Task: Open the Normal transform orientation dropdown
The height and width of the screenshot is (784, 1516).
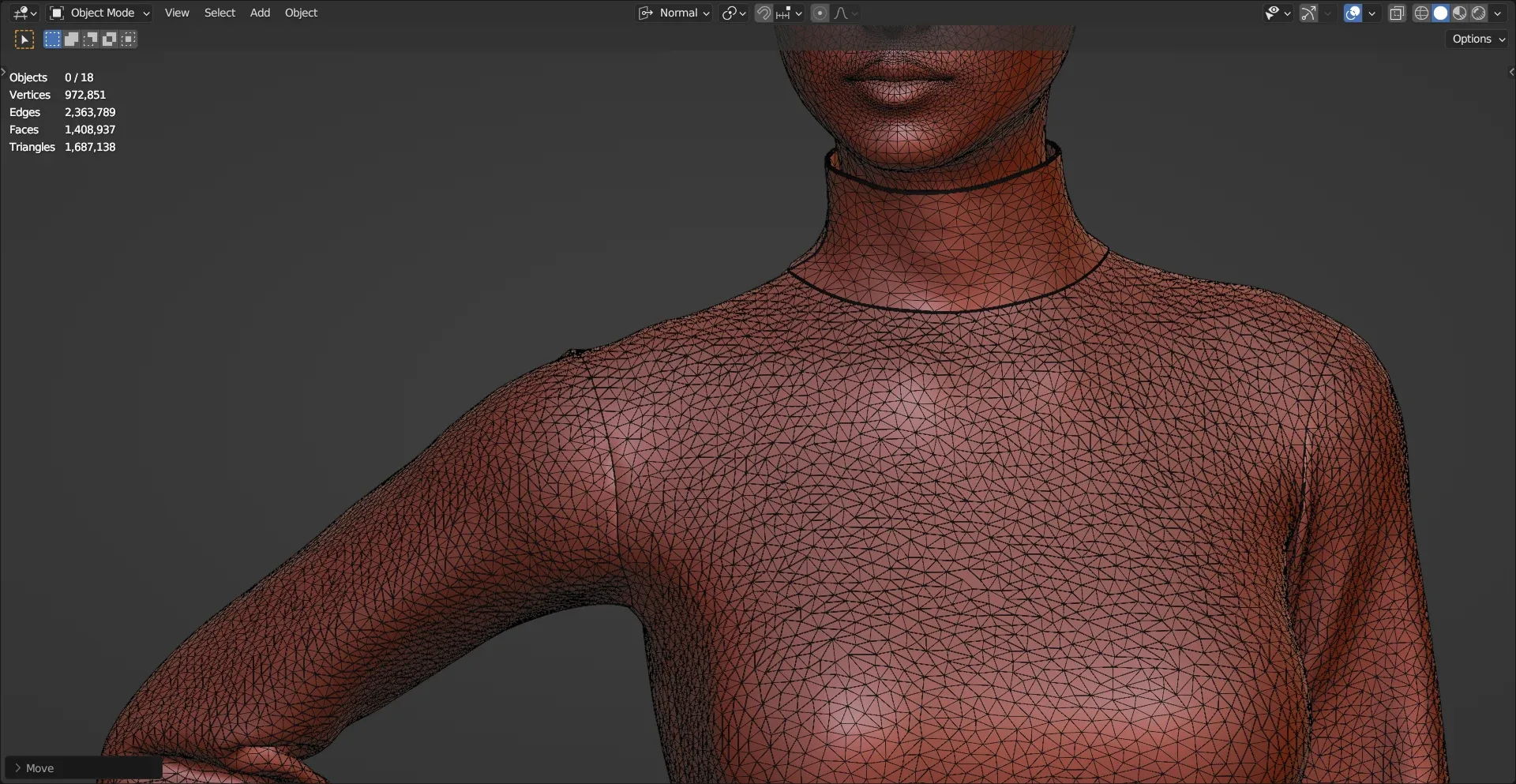Action: [x=674, y=13]
